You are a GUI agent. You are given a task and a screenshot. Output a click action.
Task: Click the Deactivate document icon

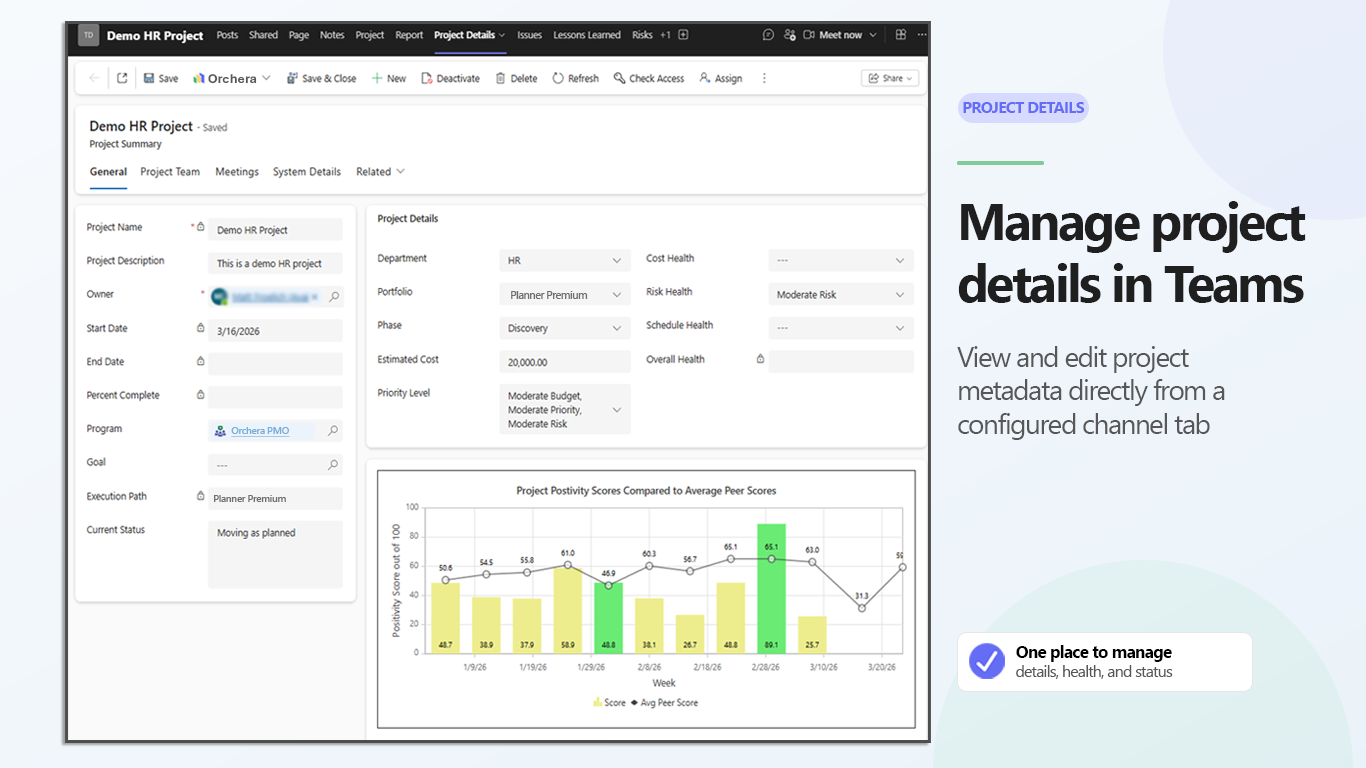427,78
